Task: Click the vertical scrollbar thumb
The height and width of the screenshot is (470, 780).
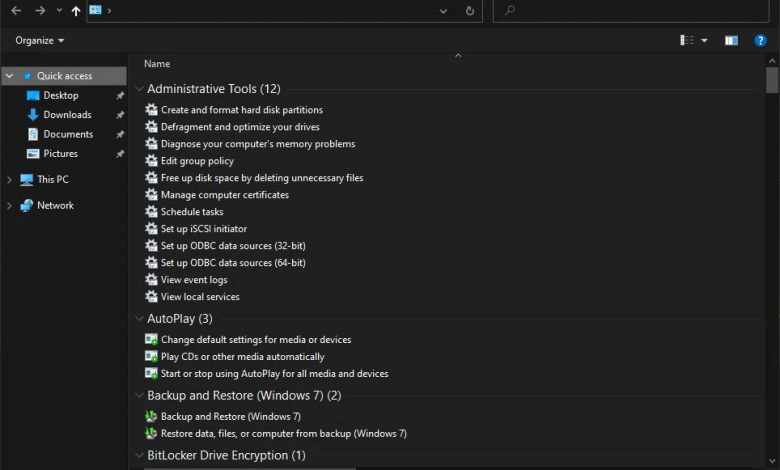Action: coord(772,80)
